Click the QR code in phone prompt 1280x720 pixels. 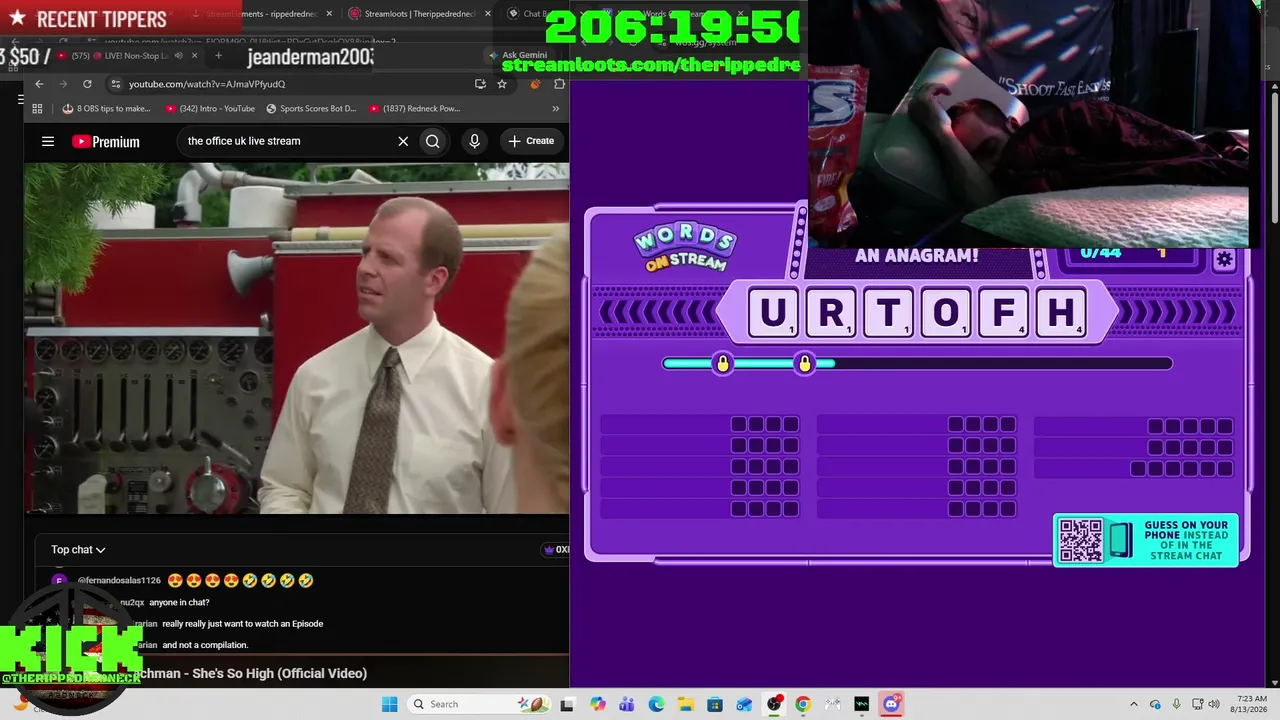pyautogui.click(x=1081, y=541)
